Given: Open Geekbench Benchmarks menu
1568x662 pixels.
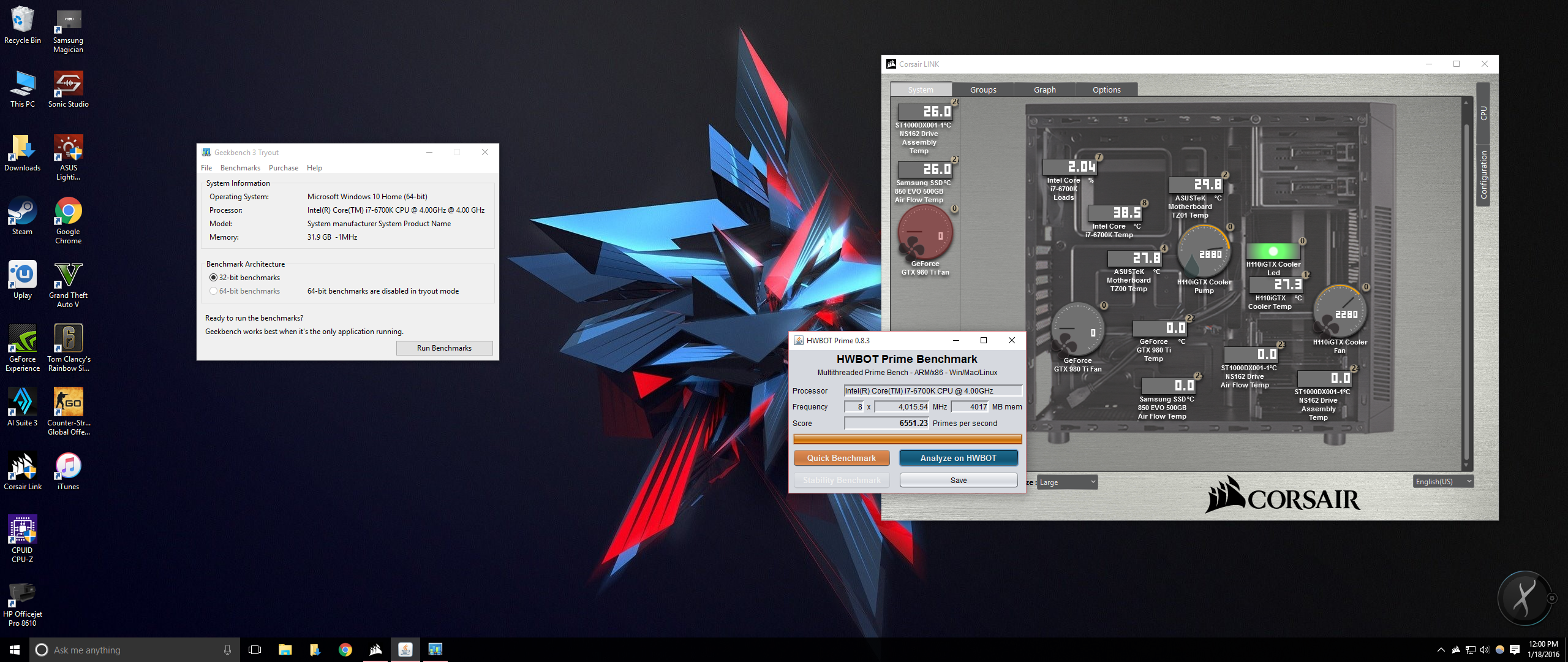Looking at the screenshot, I should click(x=240, y=168).
